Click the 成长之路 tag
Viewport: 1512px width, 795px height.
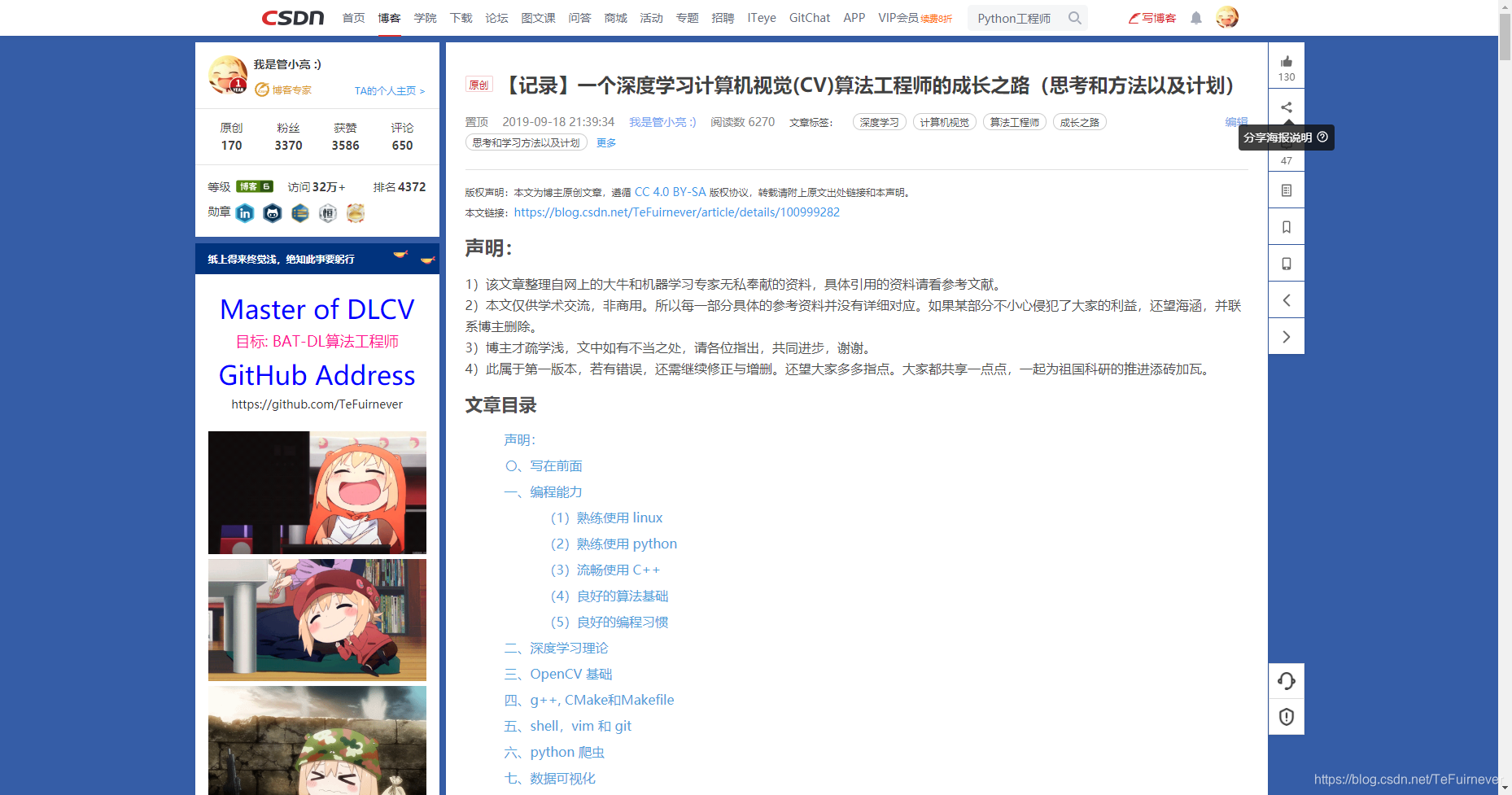[x=1079, y=122]
